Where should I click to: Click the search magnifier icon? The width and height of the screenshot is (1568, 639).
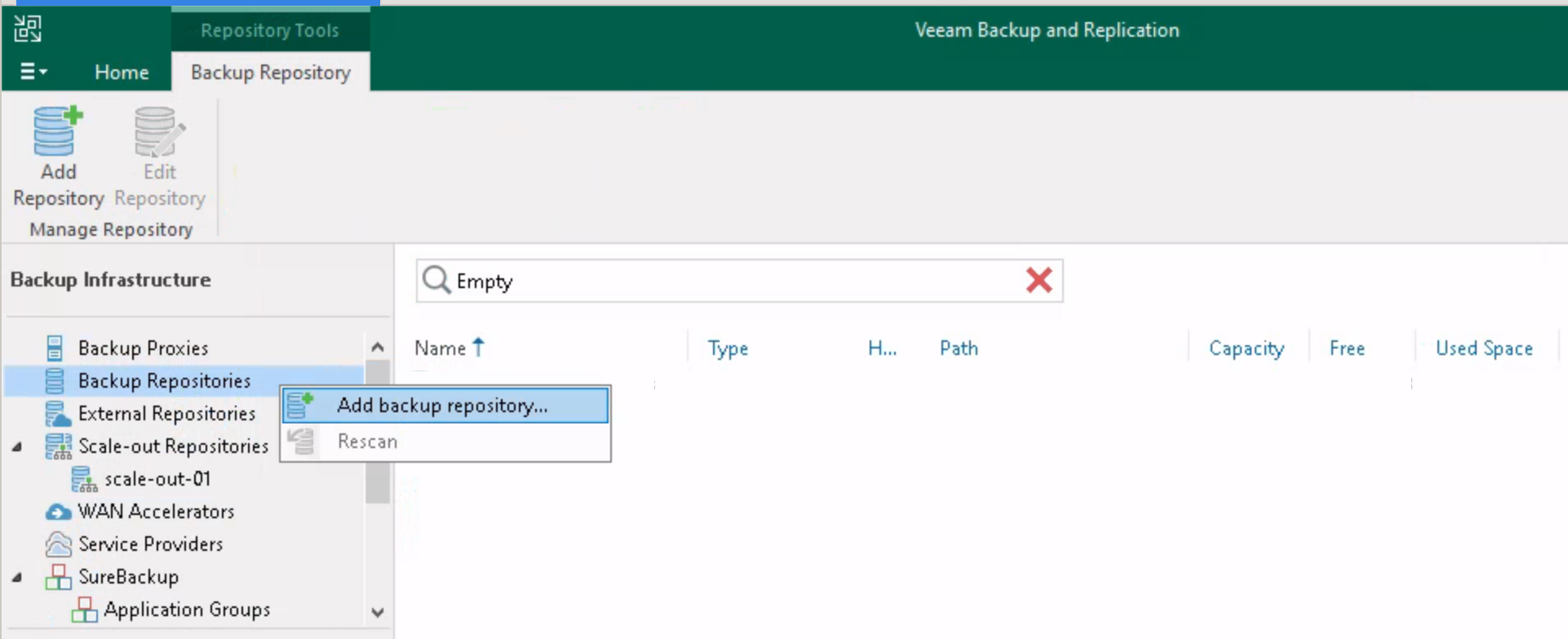pyautogui.click(x=436, y=280)
